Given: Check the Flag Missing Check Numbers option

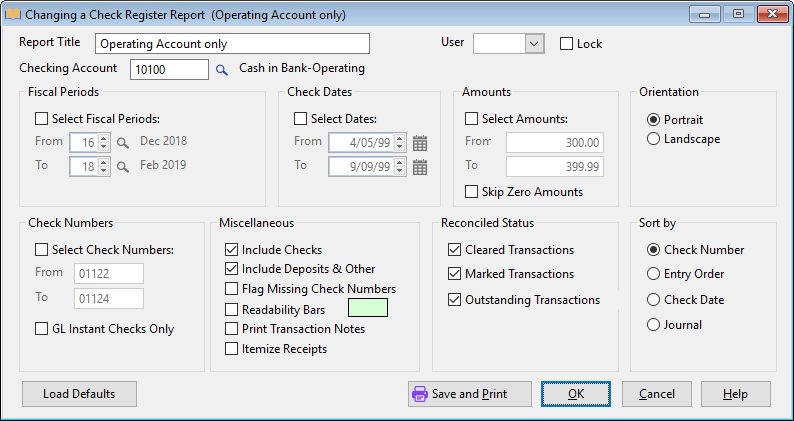Looking at the screenshot, I should click(232, 289).
